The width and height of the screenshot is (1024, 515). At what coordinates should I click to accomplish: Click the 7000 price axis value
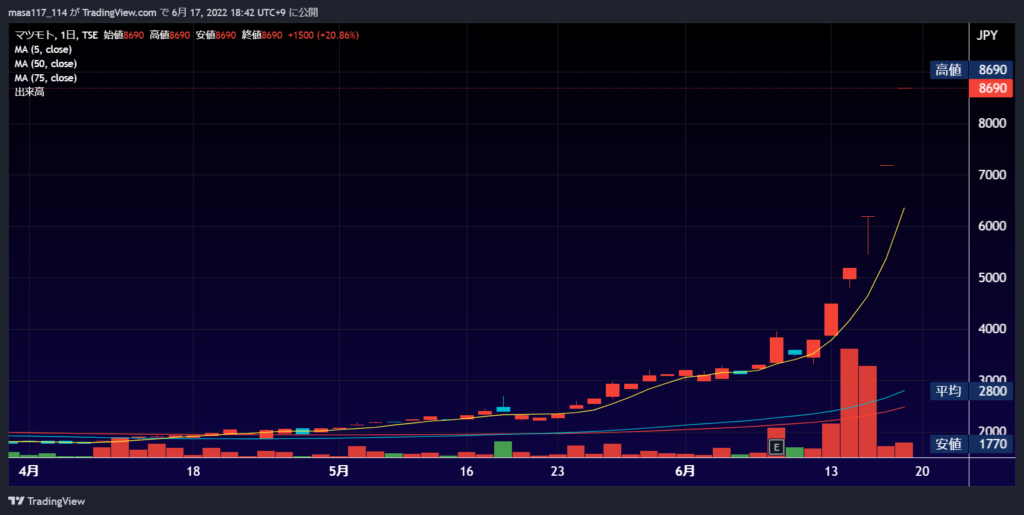click(x=991, y=174)
